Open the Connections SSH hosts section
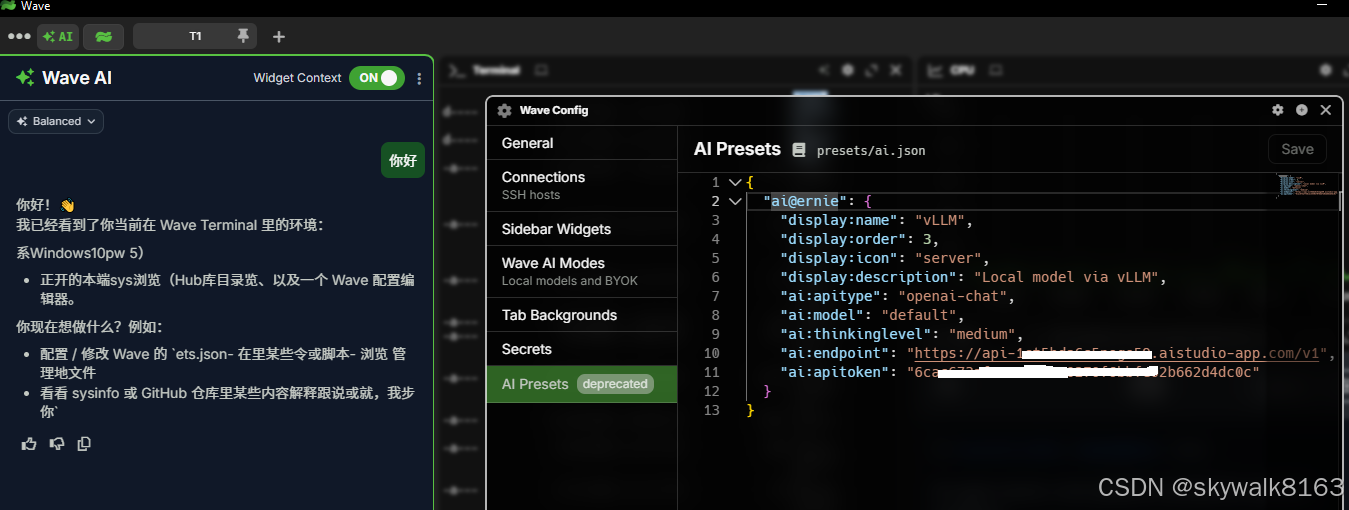1349x510 pixels. coord(582,185)
